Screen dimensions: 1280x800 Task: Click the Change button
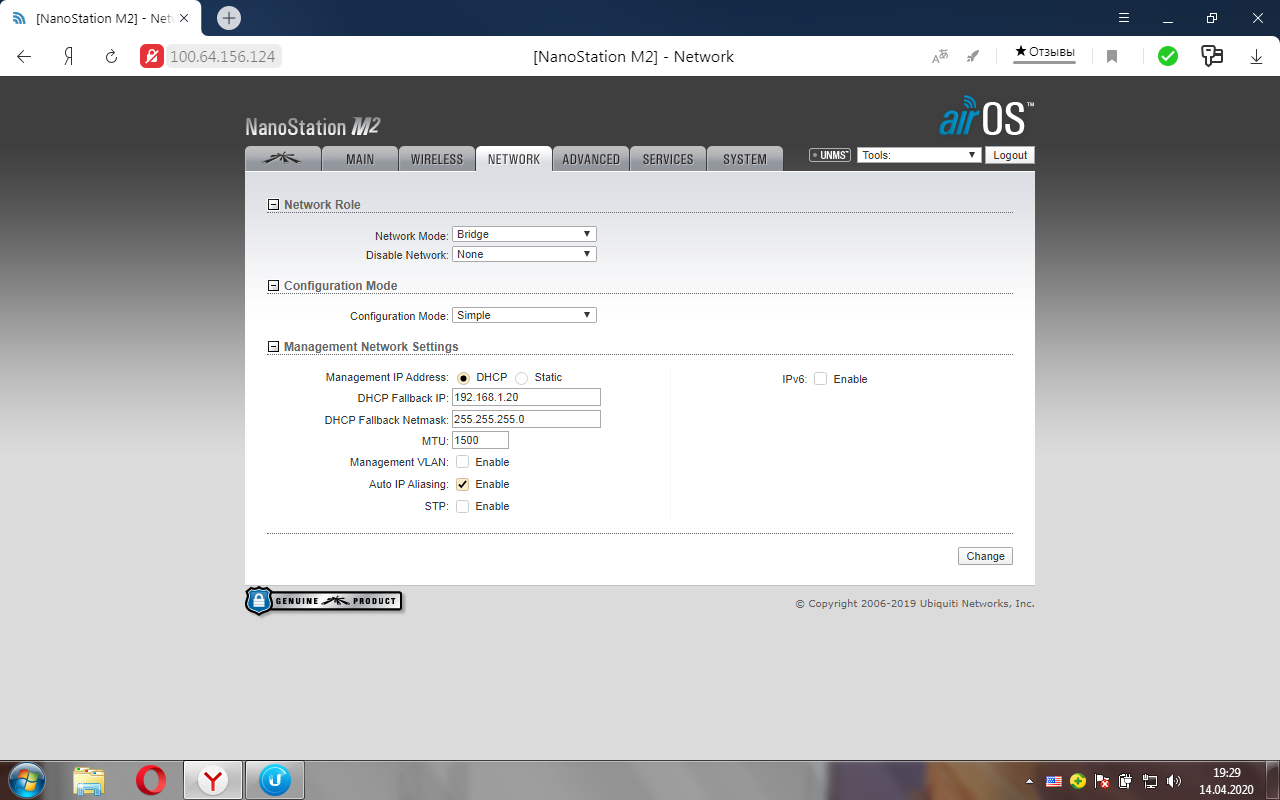985,556
